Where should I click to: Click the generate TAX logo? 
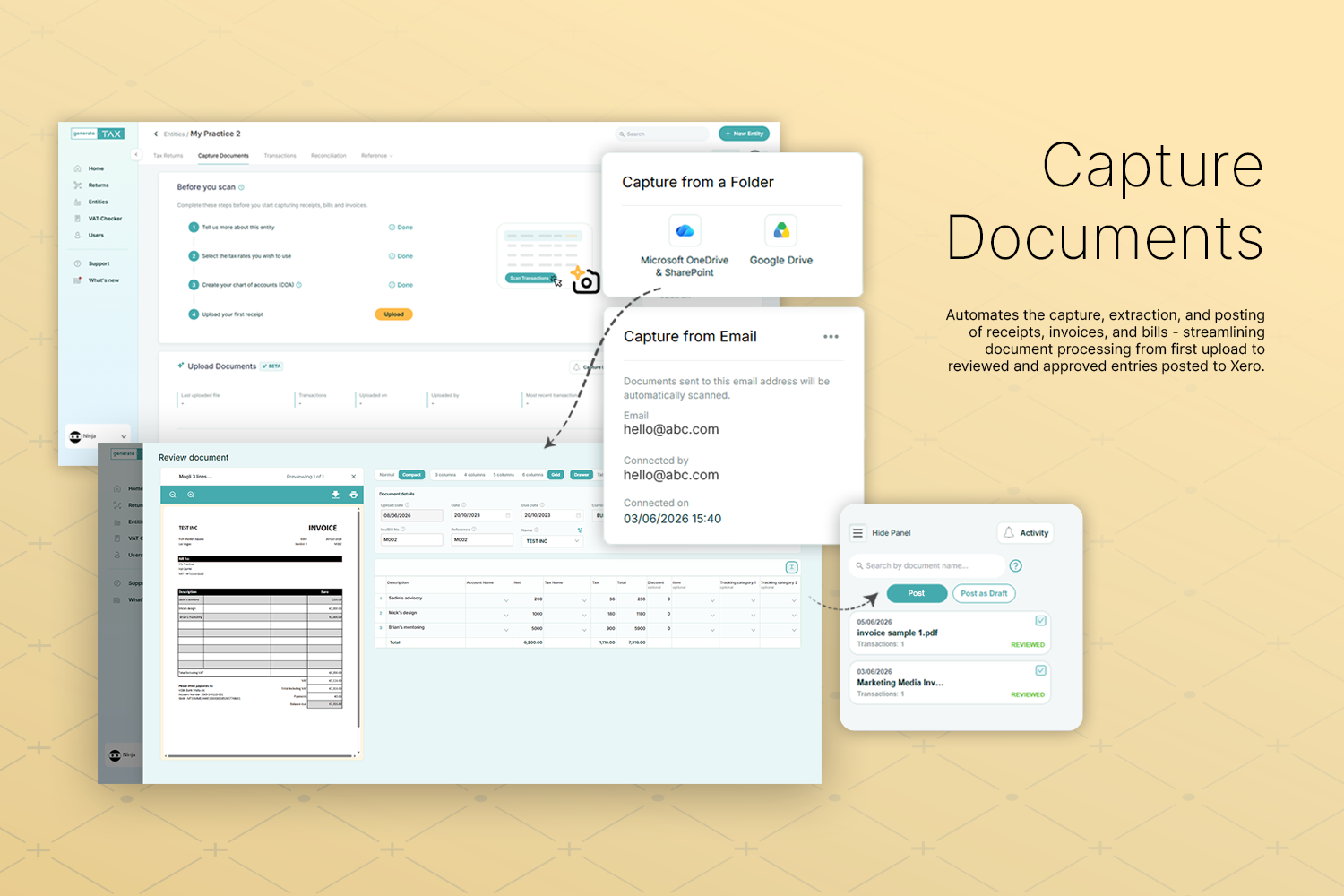click(98, 134)
